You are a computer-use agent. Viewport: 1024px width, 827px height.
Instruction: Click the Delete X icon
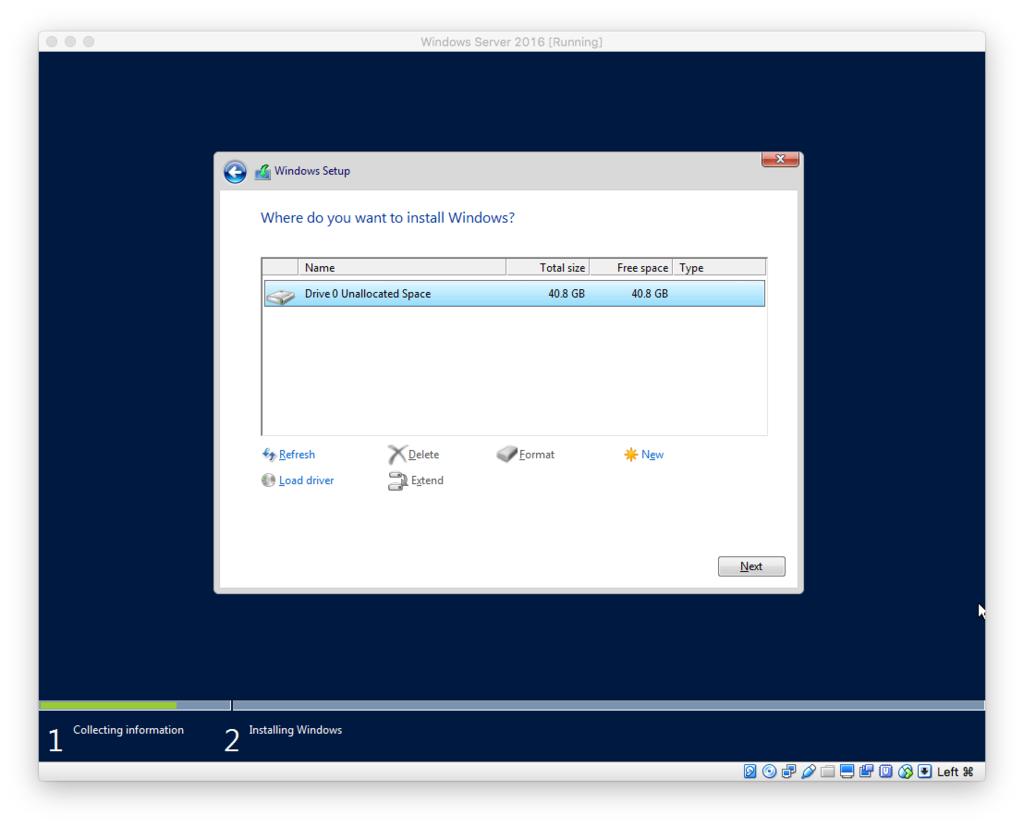396,454
